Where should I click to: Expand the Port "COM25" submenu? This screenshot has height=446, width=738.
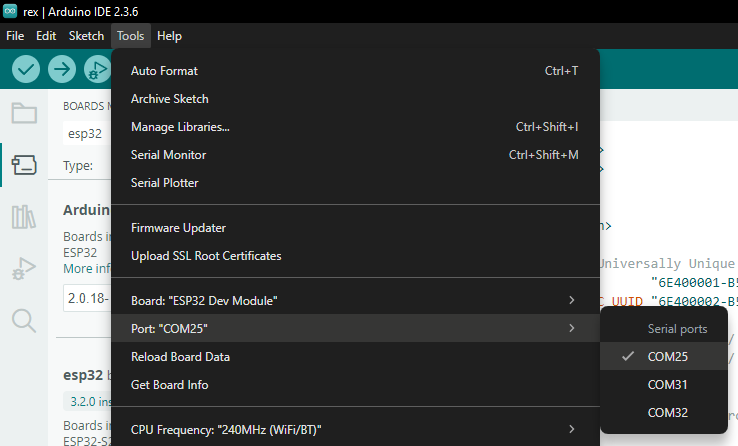[x=355, y=328]
